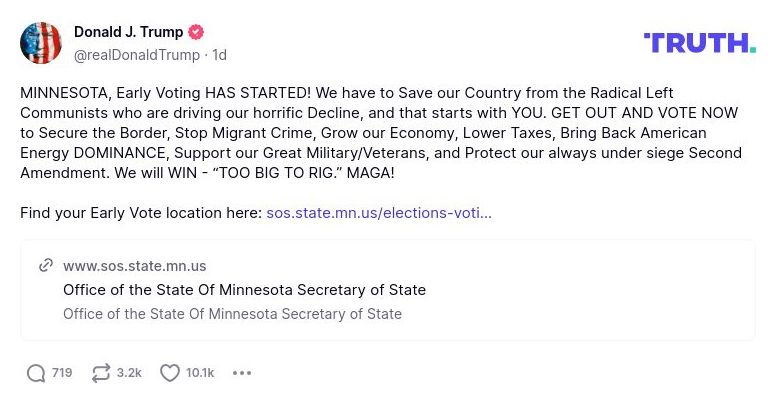
Task: Click the red verified badge
Action: 197,33
